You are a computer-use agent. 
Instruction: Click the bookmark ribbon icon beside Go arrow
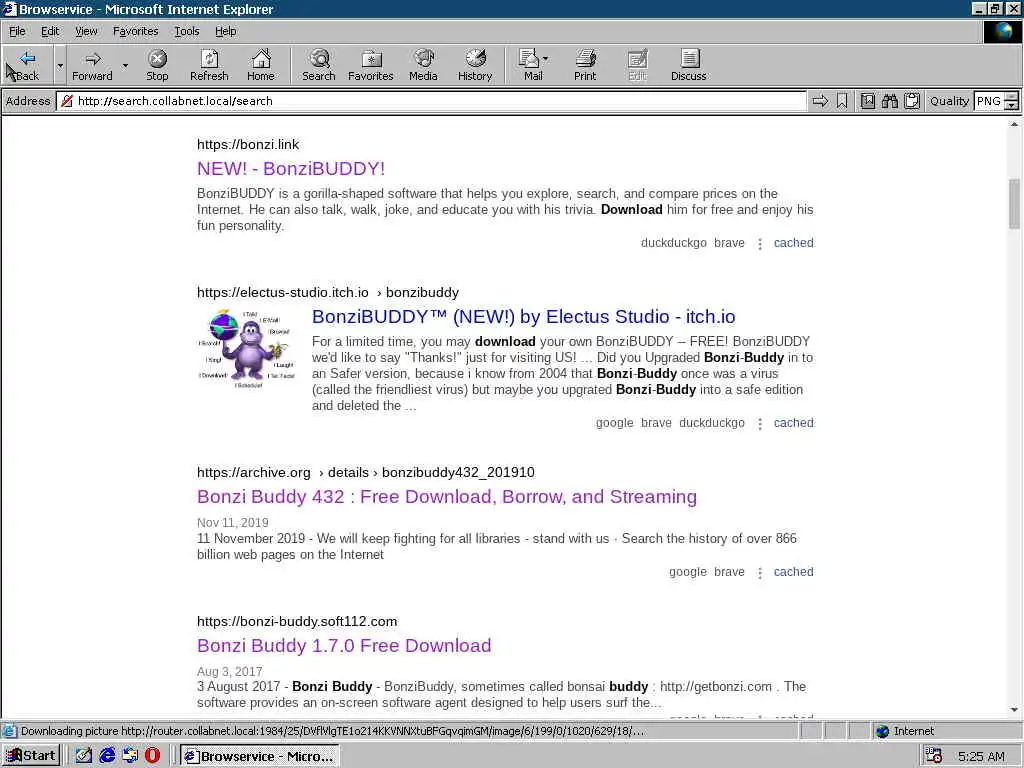coord(842,101)
